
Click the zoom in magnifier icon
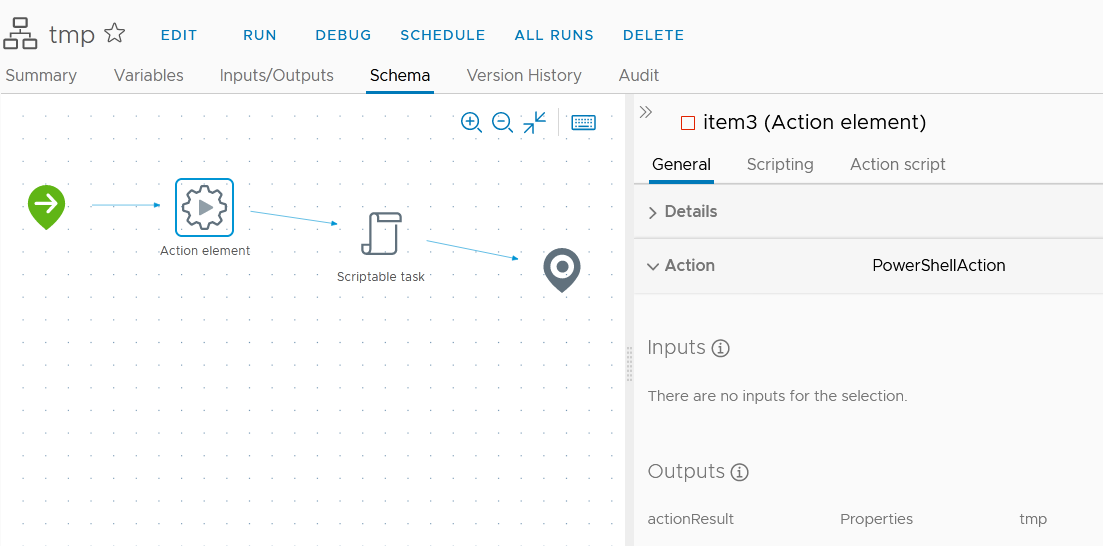point(471,123)
